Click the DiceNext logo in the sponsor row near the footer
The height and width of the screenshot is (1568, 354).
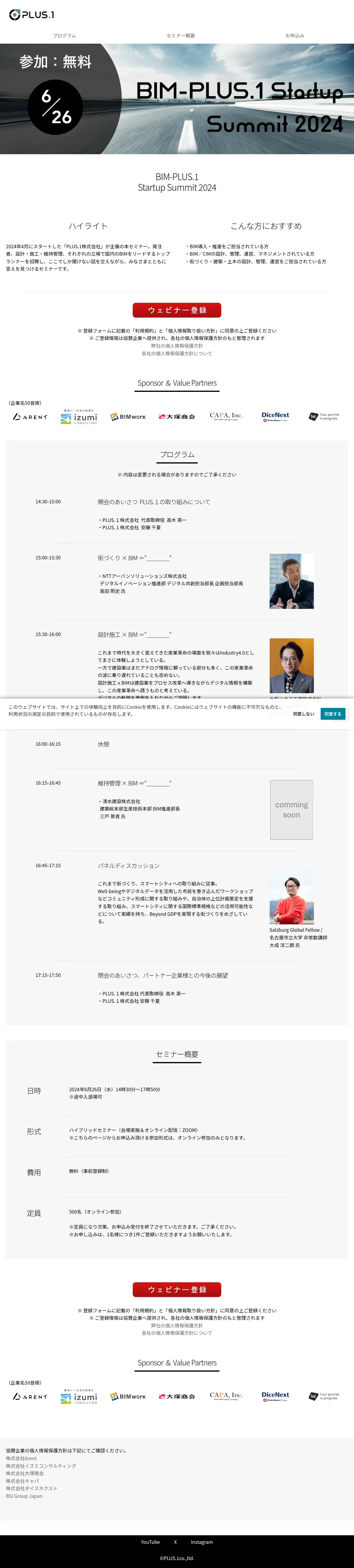(x=276, y=1396)
